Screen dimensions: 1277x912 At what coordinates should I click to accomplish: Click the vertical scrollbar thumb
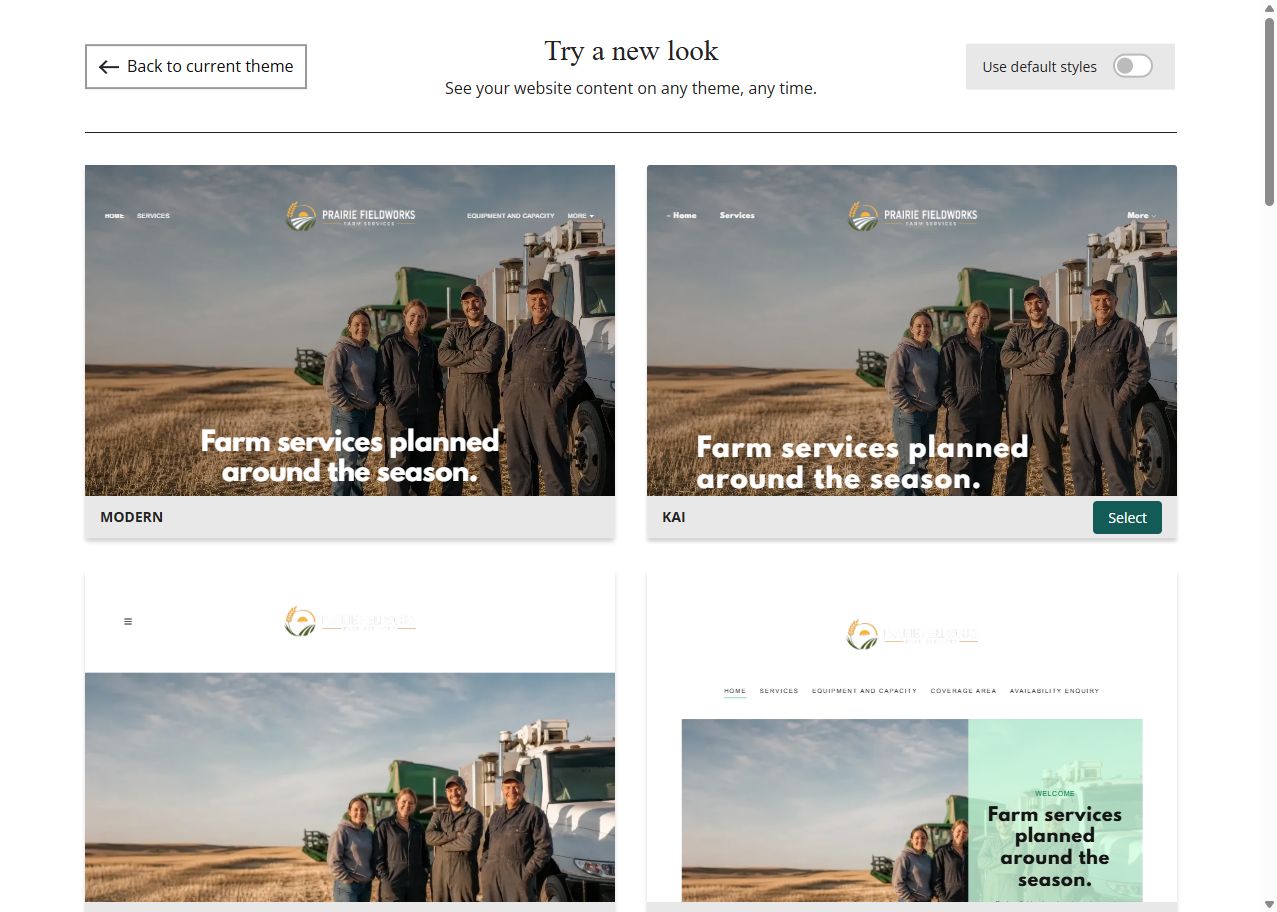coord(1269,110)
